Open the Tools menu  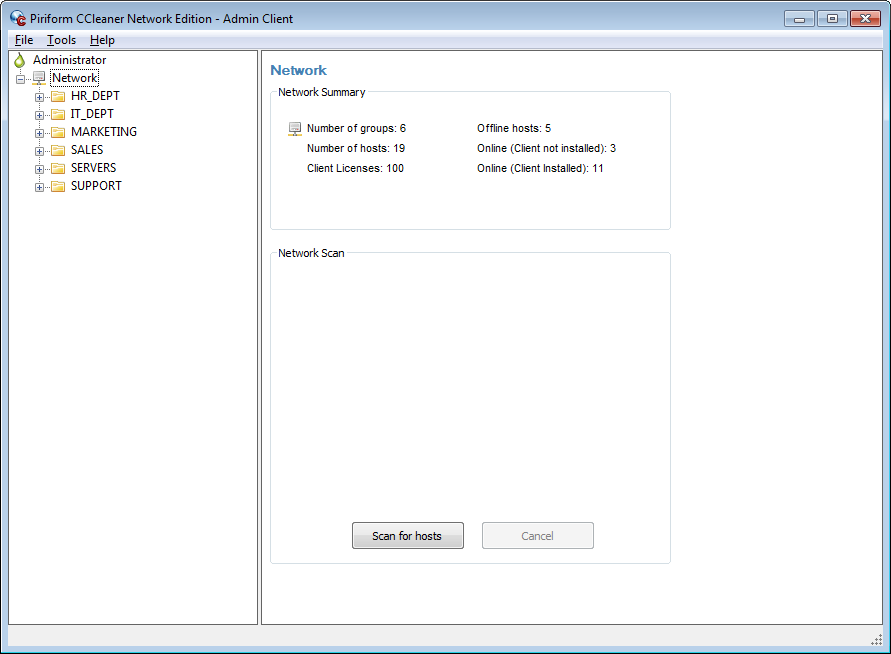point(61,40)
